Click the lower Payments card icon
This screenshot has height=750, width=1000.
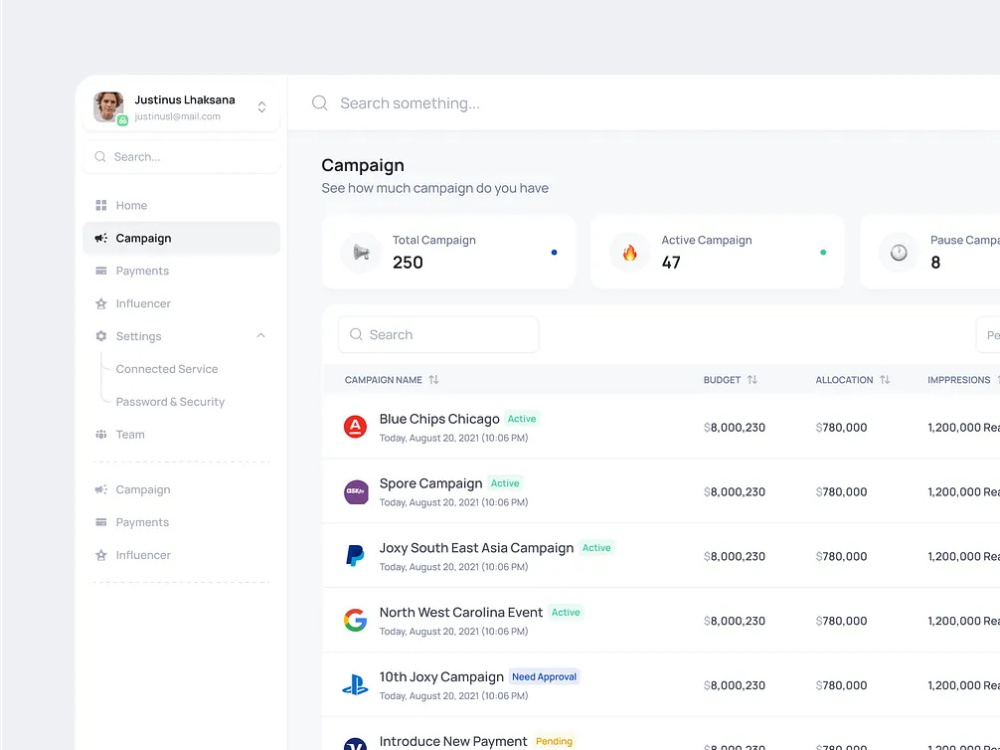pyautogui.click(x=101, y=522)
